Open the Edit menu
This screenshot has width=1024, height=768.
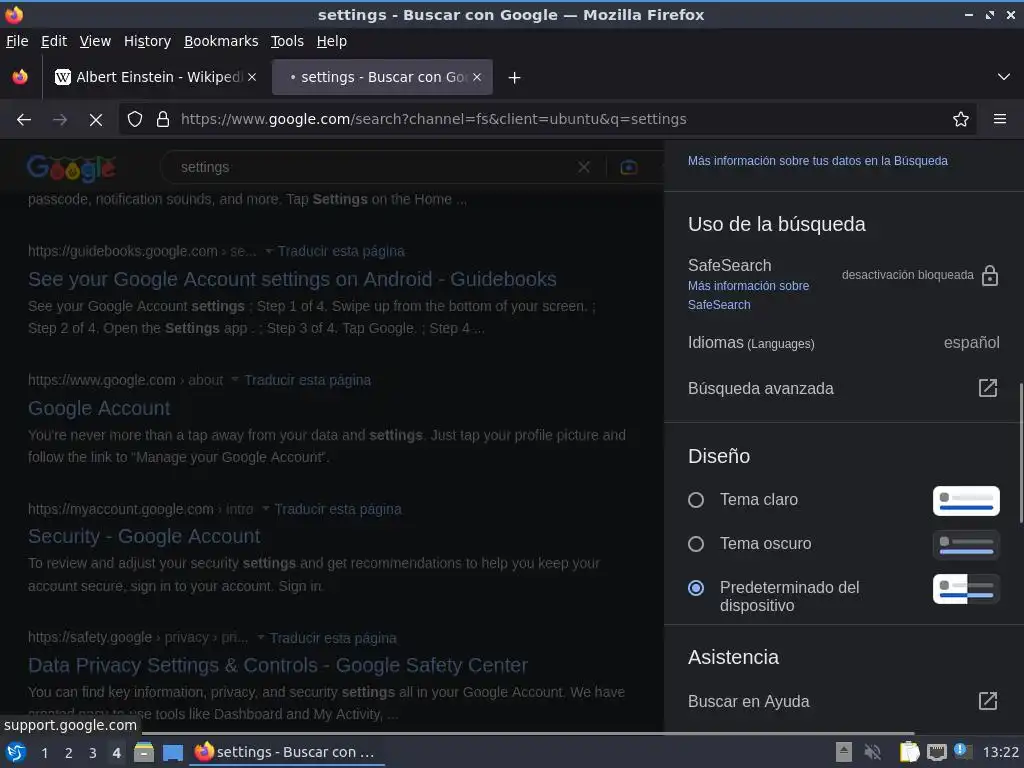click(x=54, y=41)
